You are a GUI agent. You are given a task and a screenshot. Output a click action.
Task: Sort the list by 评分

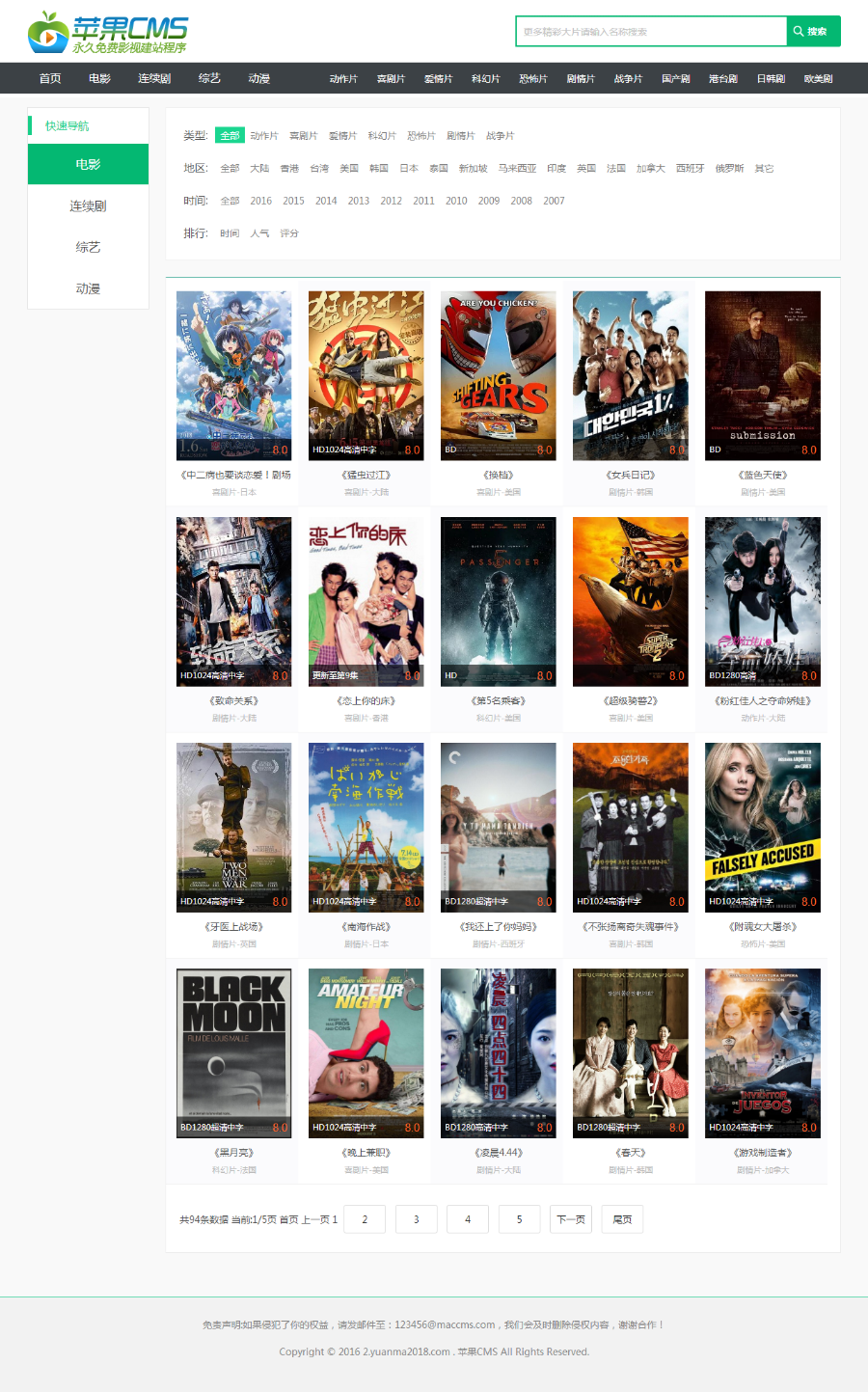(x=289, y=233)
